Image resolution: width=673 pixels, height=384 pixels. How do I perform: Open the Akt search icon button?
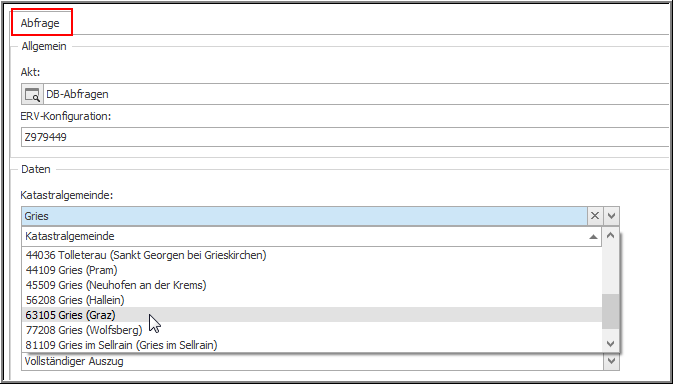pos(32,94)
